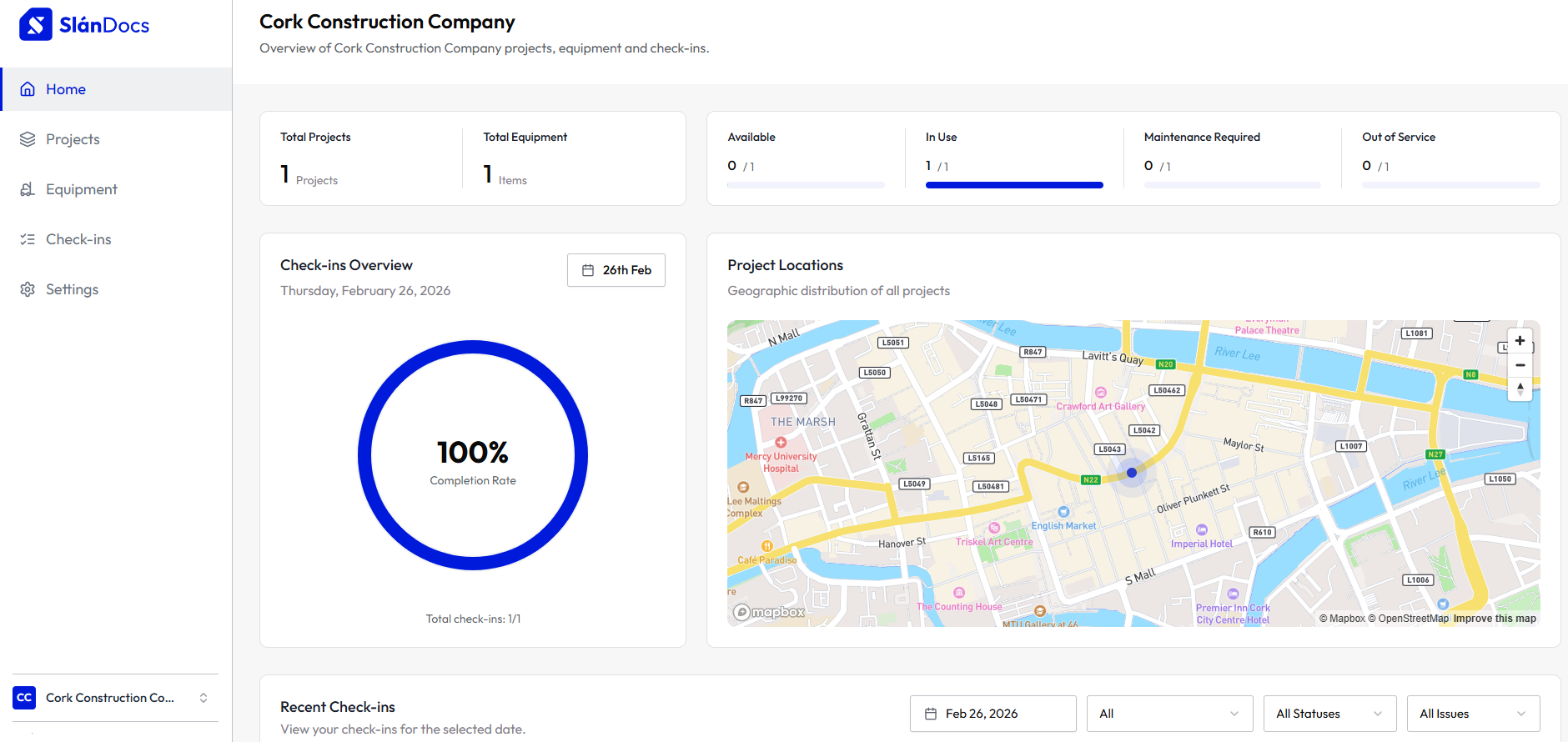Click the Imperial Hotel map marker
Viewport: 1568px width, 742px height.
pyautogui.click(x=1202, y=530)
